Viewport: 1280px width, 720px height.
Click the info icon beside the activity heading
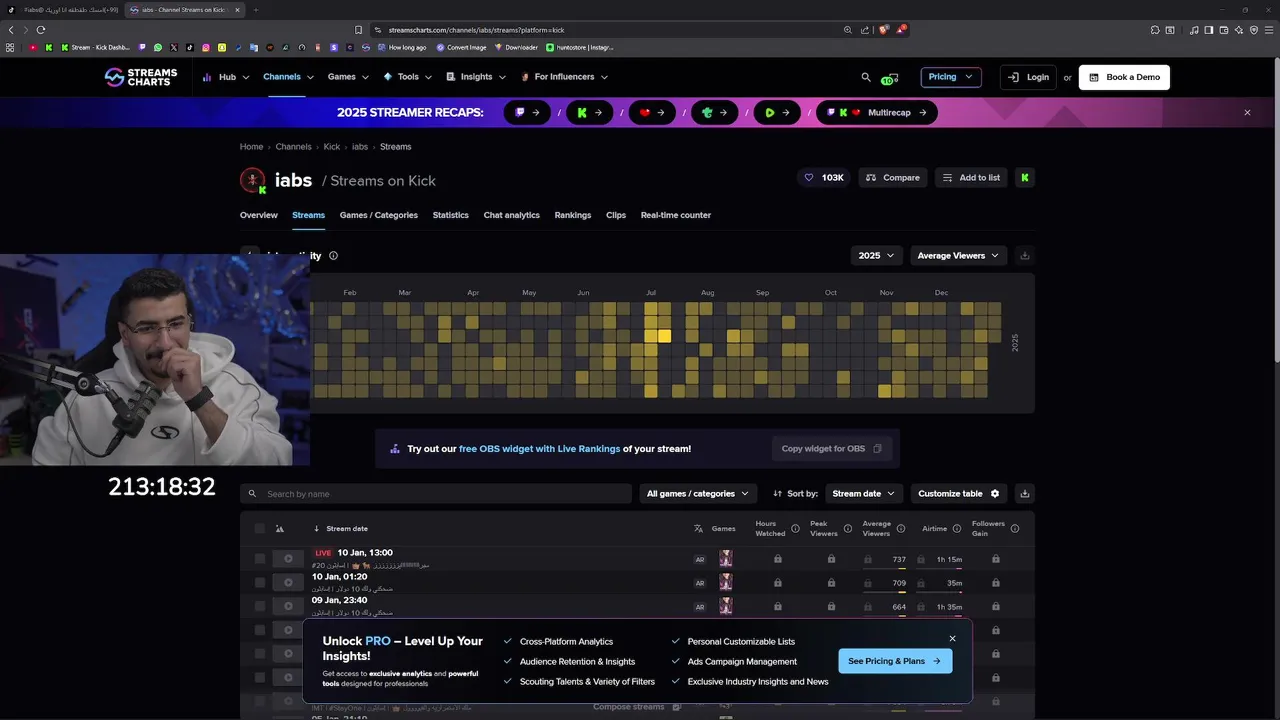[x=333, y=256]
